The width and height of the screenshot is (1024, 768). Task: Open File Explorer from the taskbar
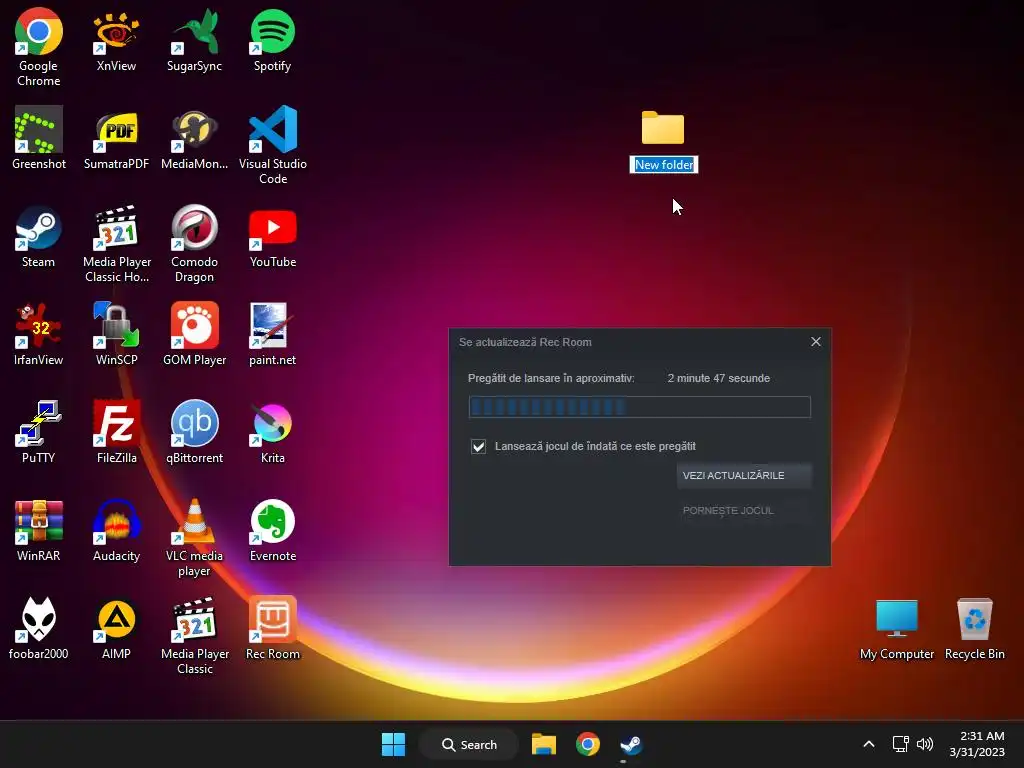[x=543, y=744]
